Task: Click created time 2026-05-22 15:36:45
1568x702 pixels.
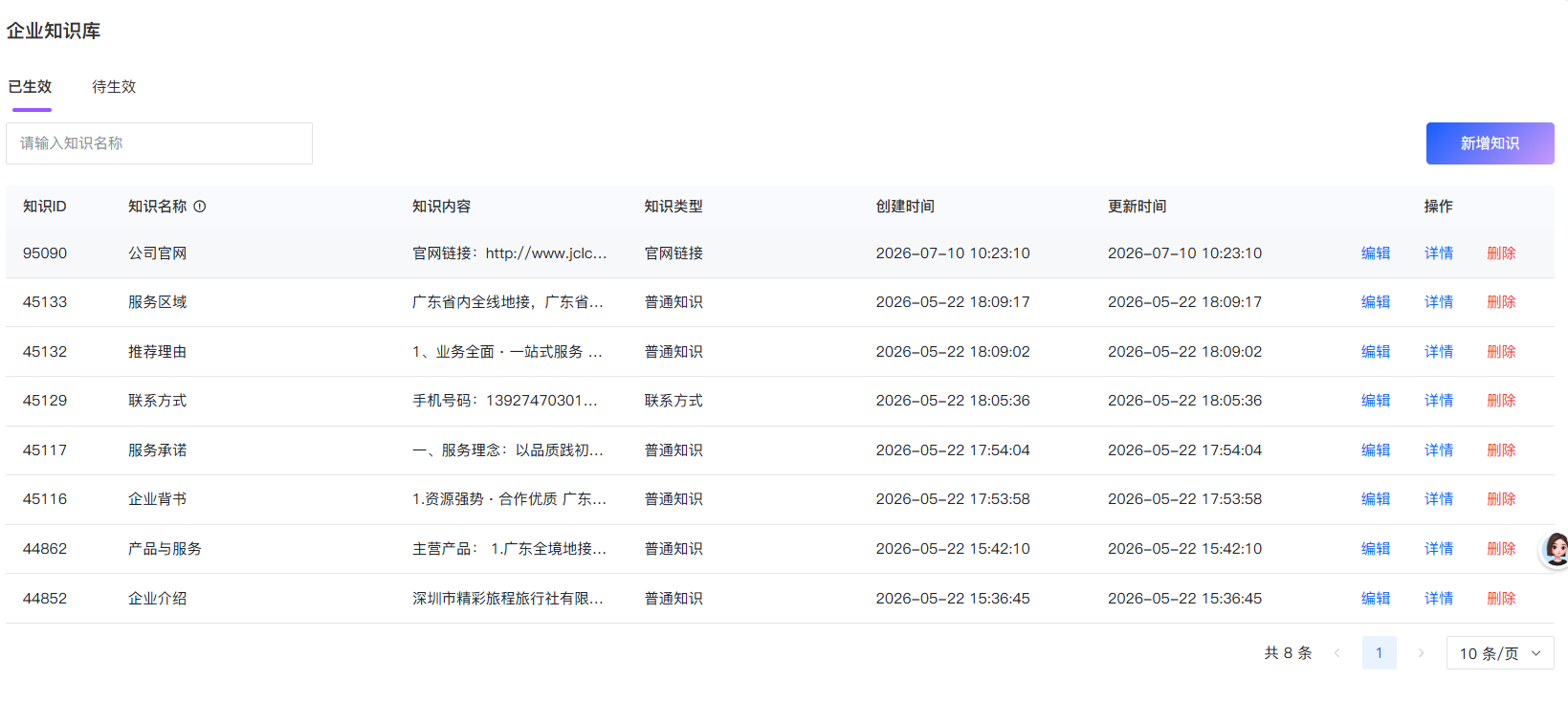Action: [953, 599]
